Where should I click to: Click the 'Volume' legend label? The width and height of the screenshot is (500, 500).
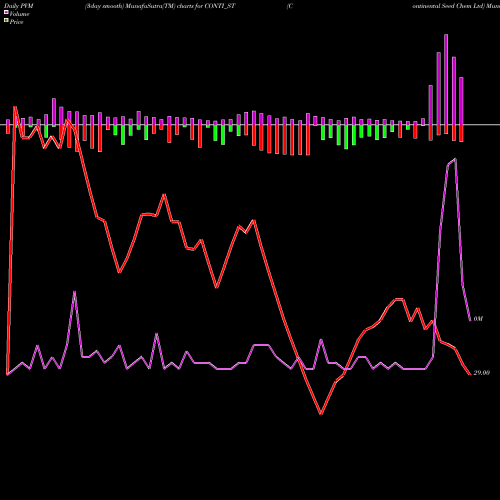pyautogui.click(x=19, y=14)
